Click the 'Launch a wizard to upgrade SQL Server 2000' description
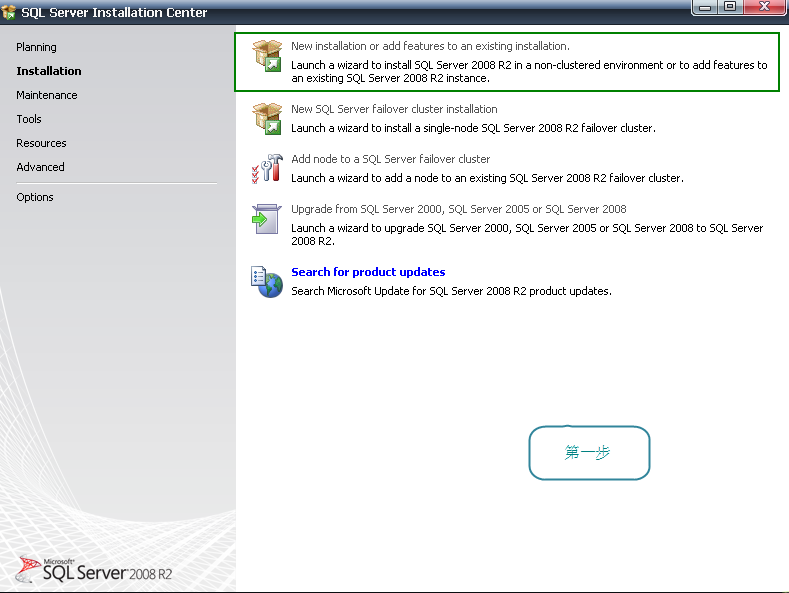 point(527,235)
